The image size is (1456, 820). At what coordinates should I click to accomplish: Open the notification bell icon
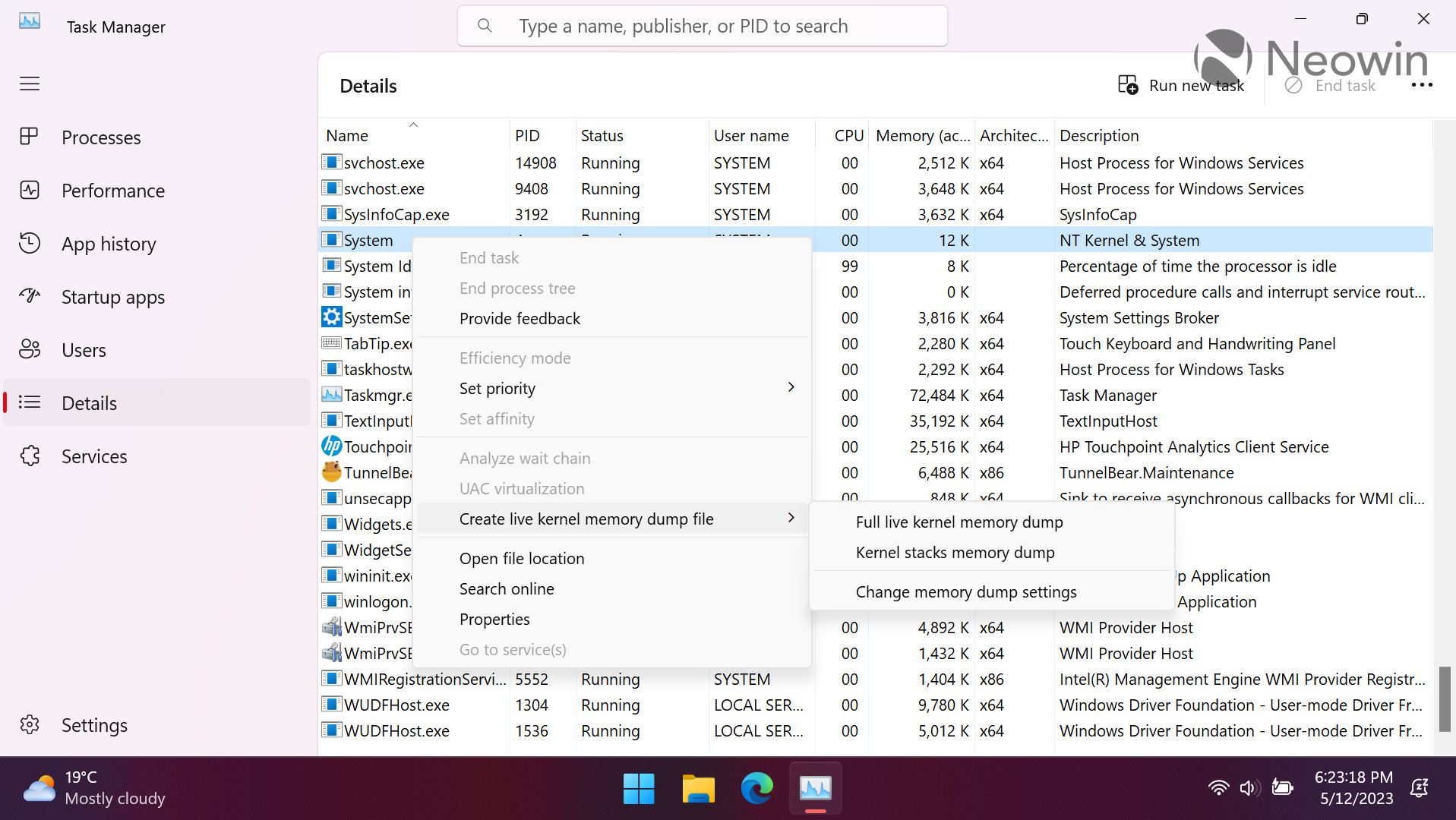pos(1419,788)
